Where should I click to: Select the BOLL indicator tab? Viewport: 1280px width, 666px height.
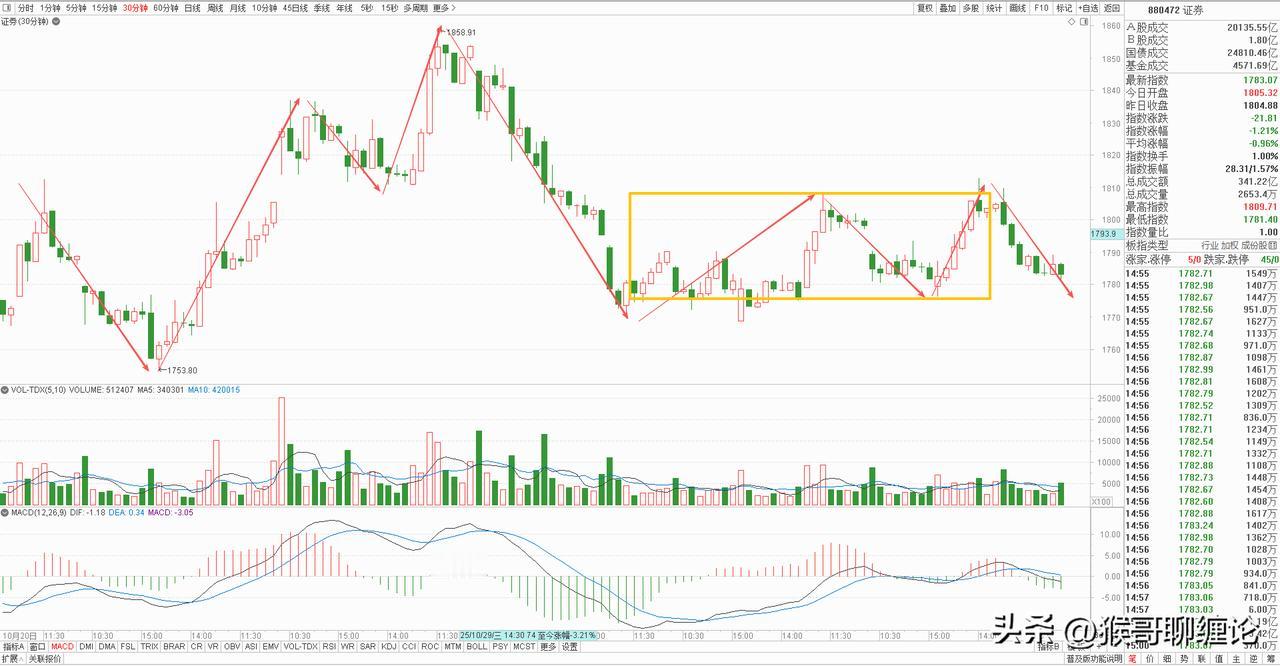[x=476, y=647]
